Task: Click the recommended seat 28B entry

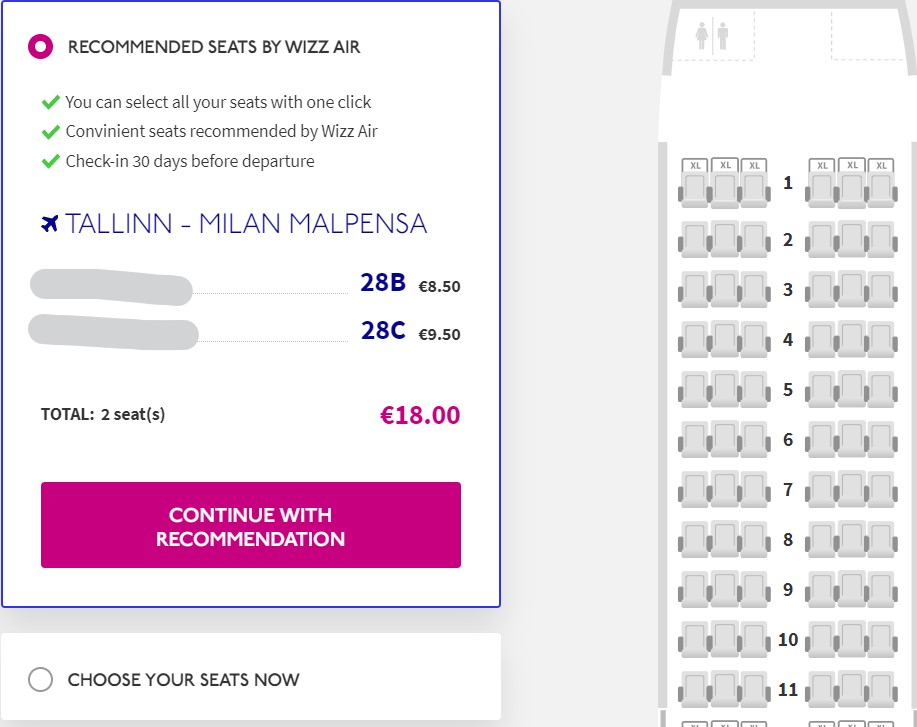Action: pos(383,284)
